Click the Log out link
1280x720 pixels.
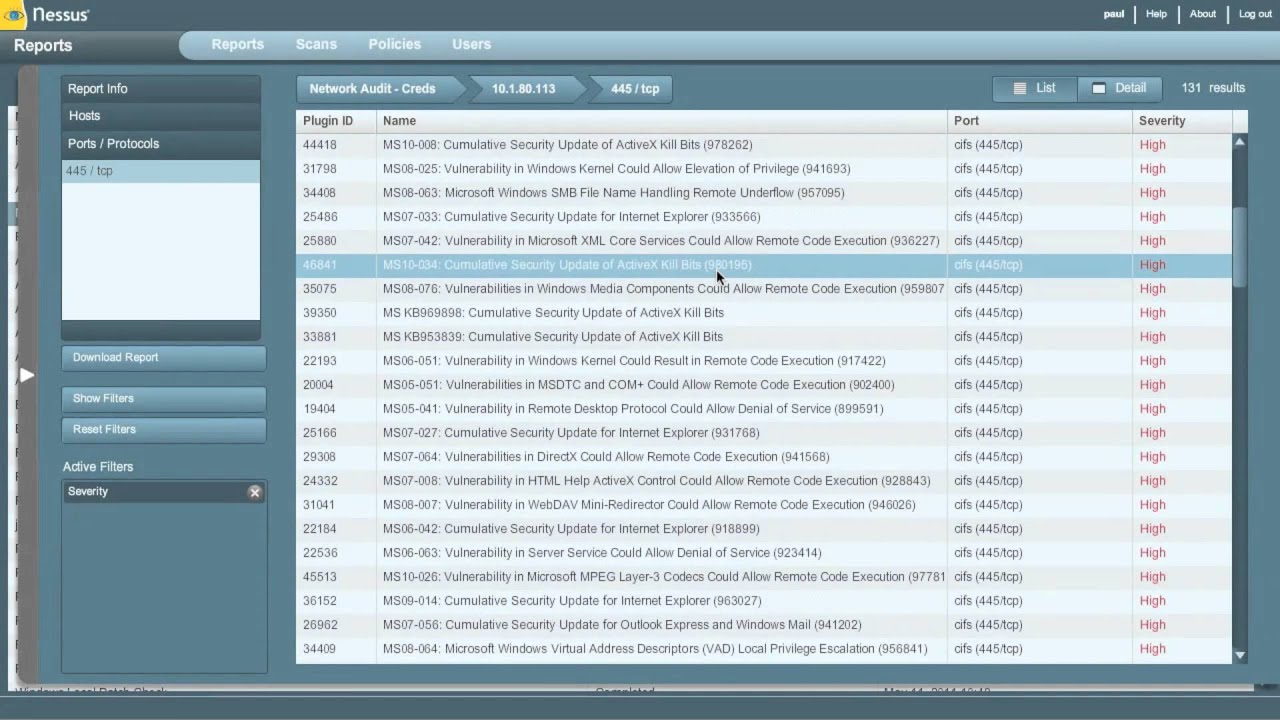click(1255, 14)
